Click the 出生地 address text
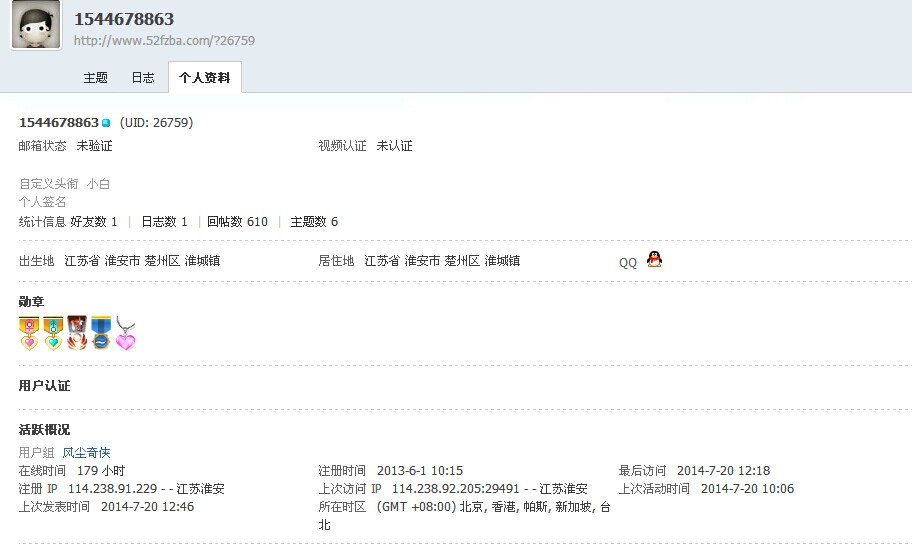The height and width of the screenshot is (547, 912). click(x=142, y=261)
